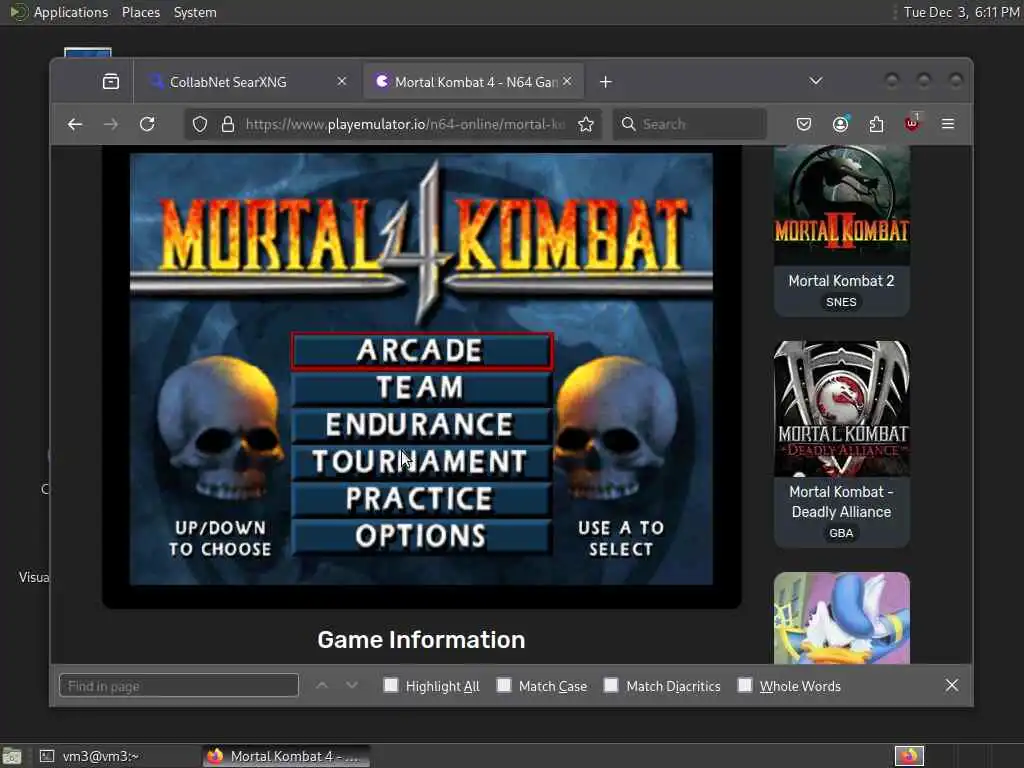Open a new tab with the plus button

(605, 82)
